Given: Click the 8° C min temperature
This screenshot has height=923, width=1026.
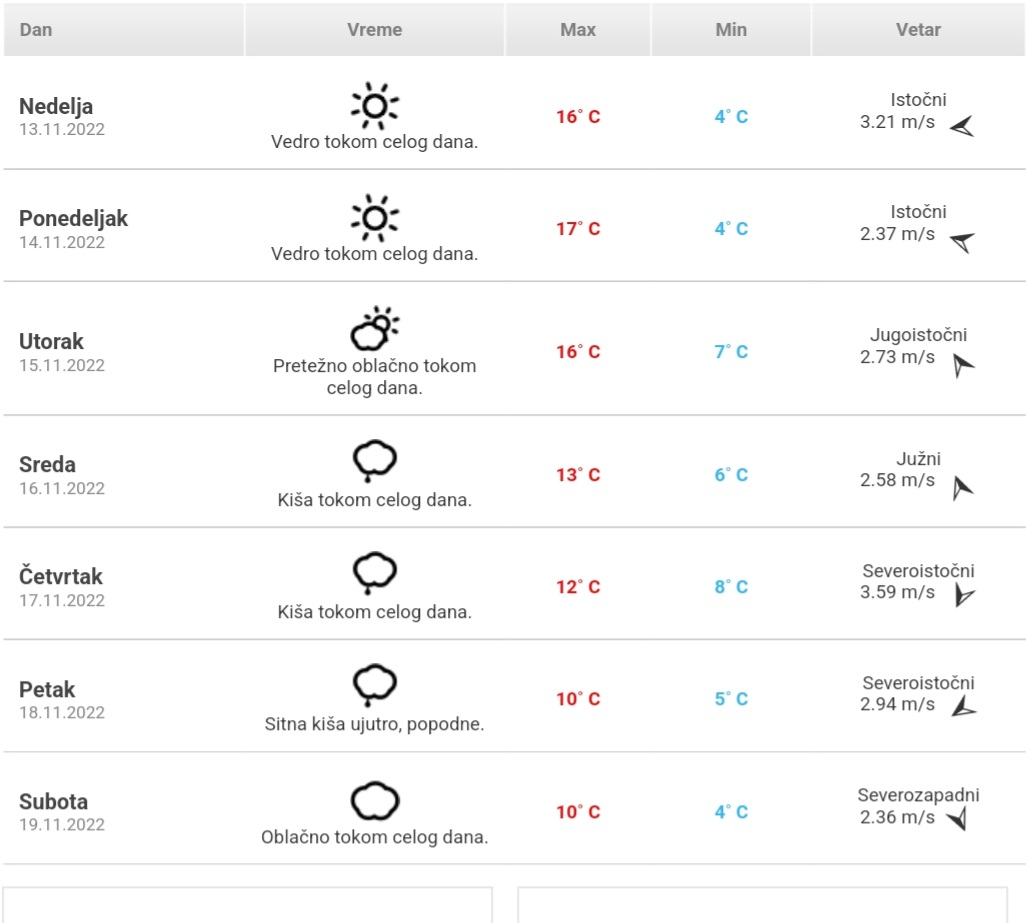Looking at the screenshot, I should [731, 587].
